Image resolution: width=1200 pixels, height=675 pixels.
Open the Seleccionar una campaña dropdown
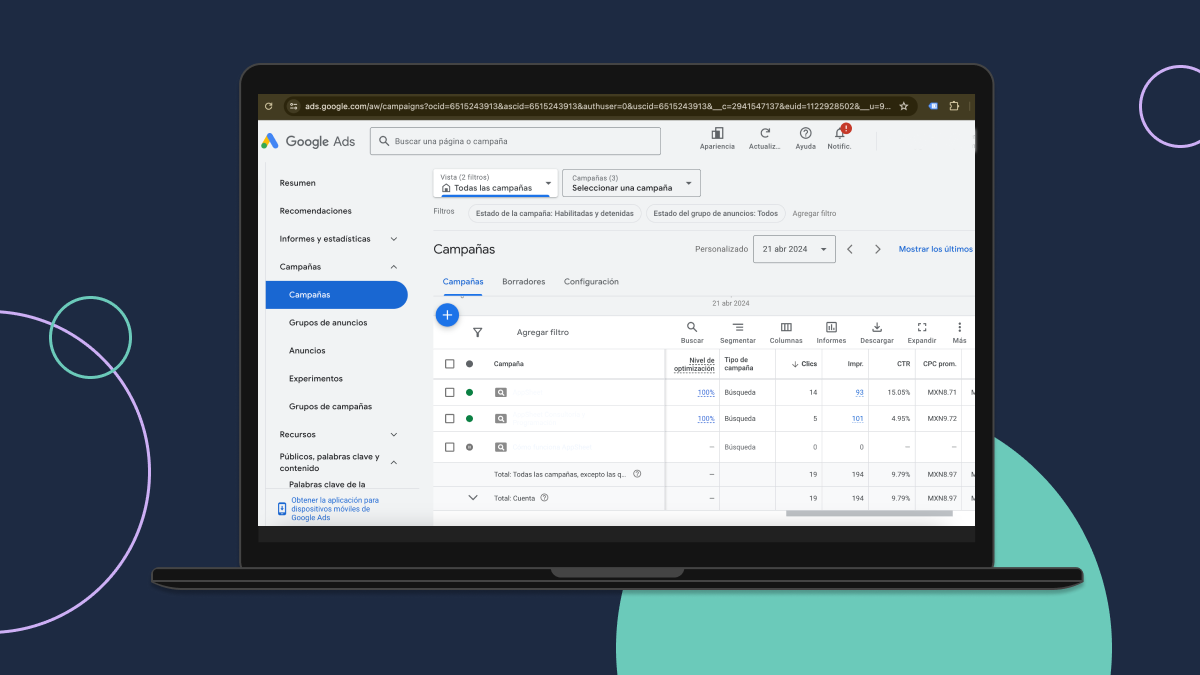631,183
